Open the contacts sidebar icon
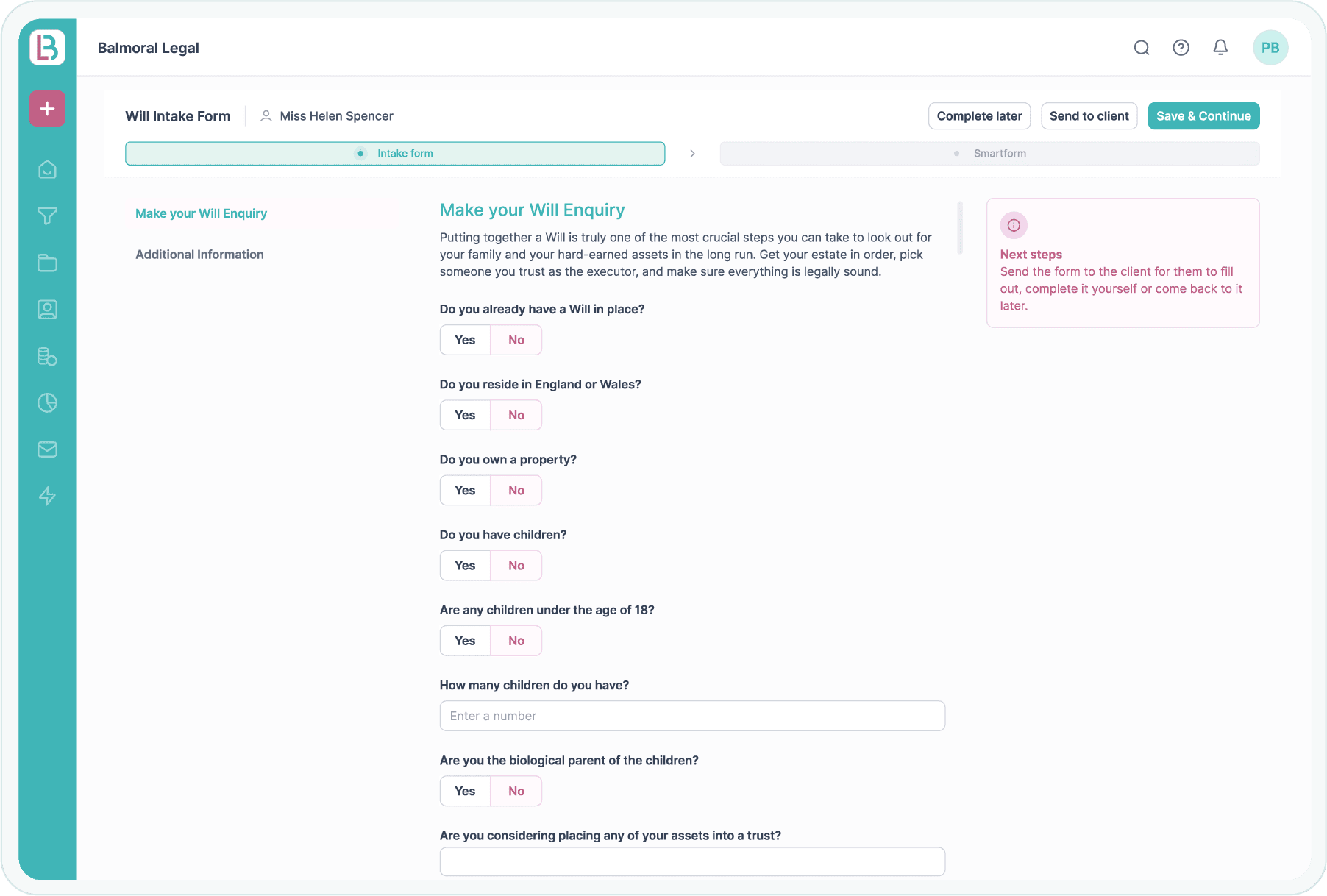 point(46,310)
